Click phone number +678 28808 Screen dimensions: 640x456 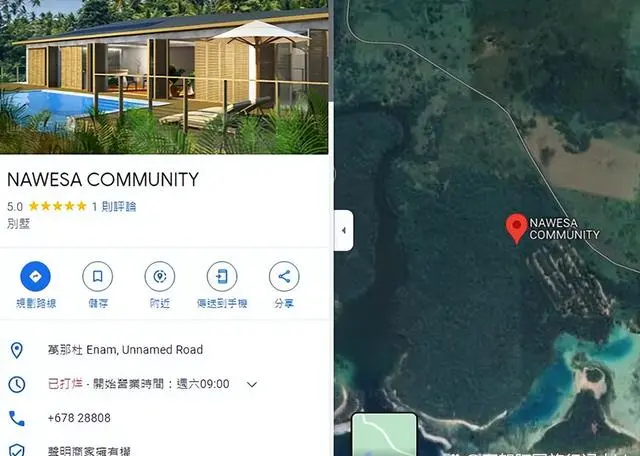79,418
